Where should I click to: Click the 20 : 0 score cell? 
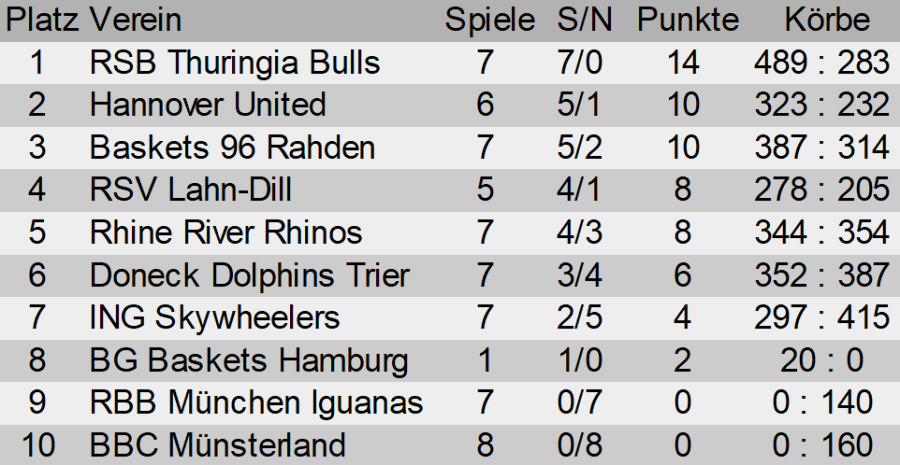pyautogui.click(x=820, y=360)
